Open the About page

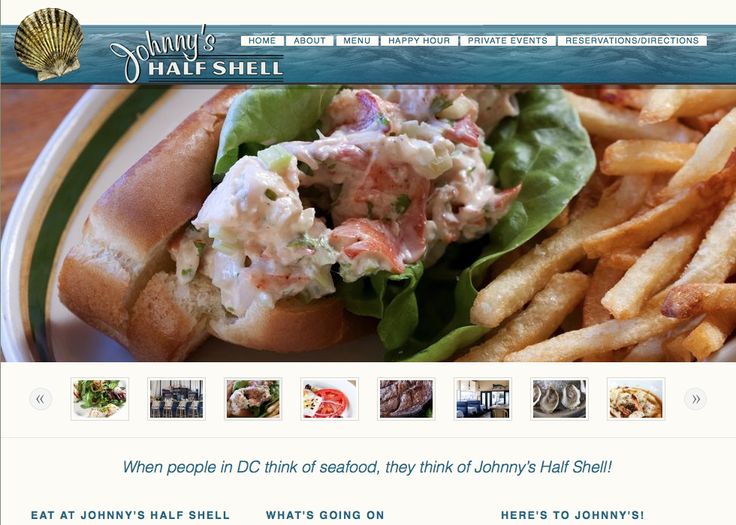coord(309,41)
